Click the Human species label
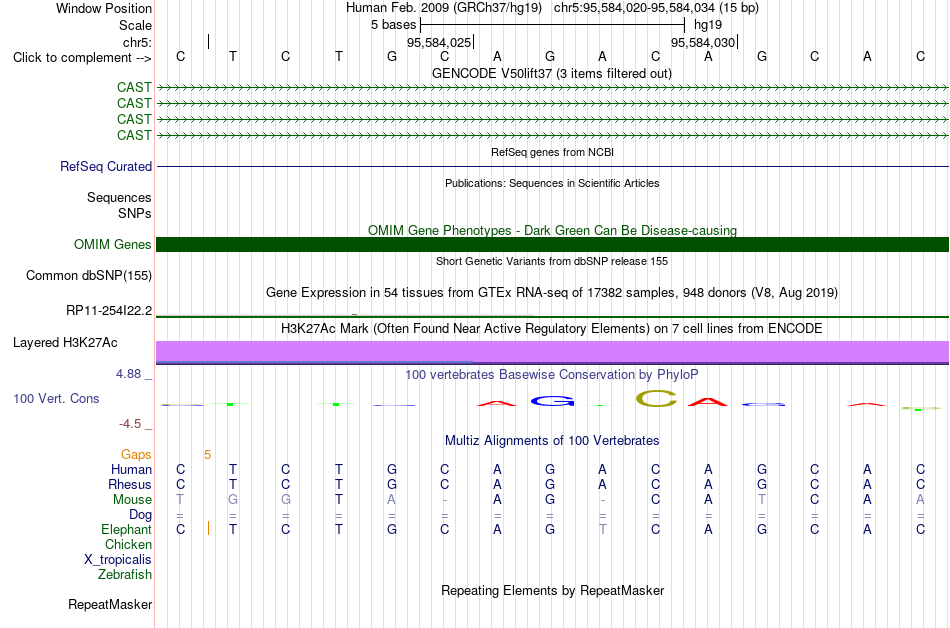This screenshot has height=628, width=950. tap(131, 469)
